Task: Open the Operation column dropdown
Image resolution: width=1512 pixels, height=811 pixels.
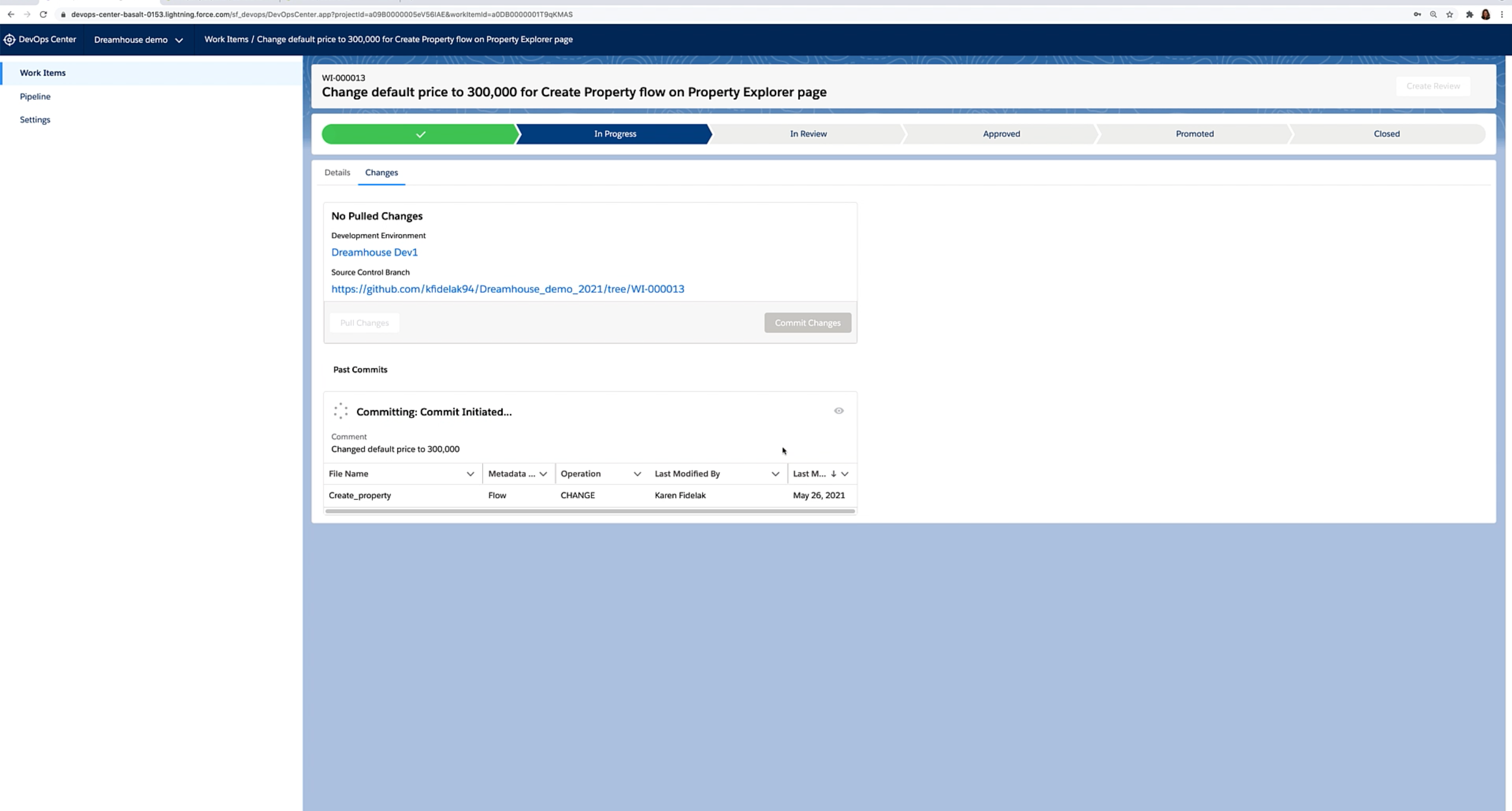Action: tap(638, 474)
